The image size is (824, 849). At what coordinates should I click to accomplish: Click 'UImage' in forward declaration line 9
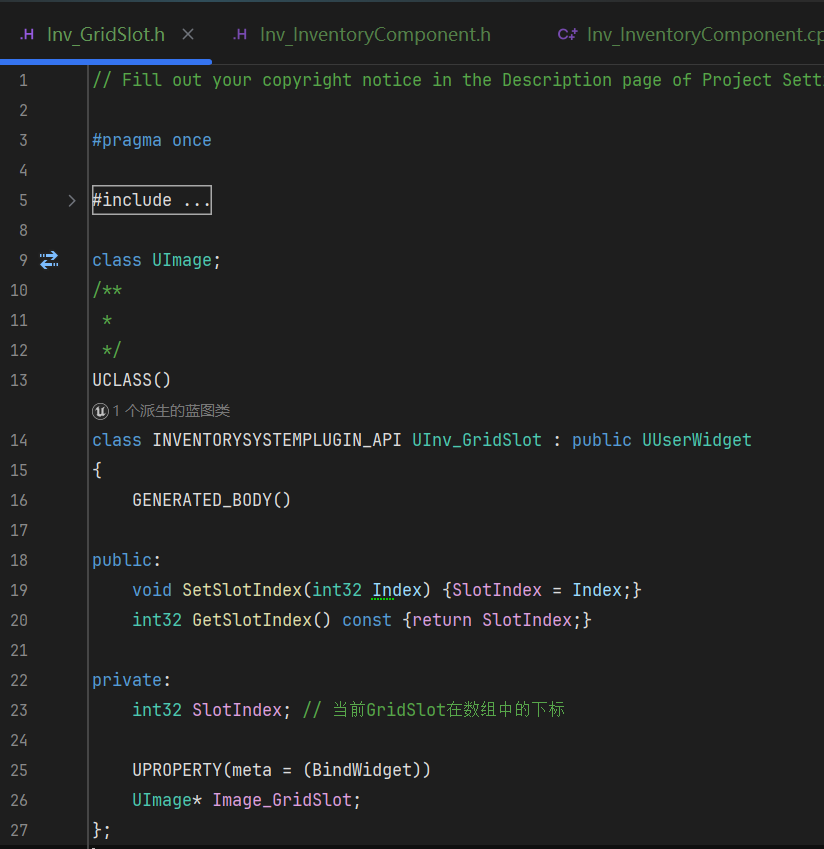tap(182, 260)
